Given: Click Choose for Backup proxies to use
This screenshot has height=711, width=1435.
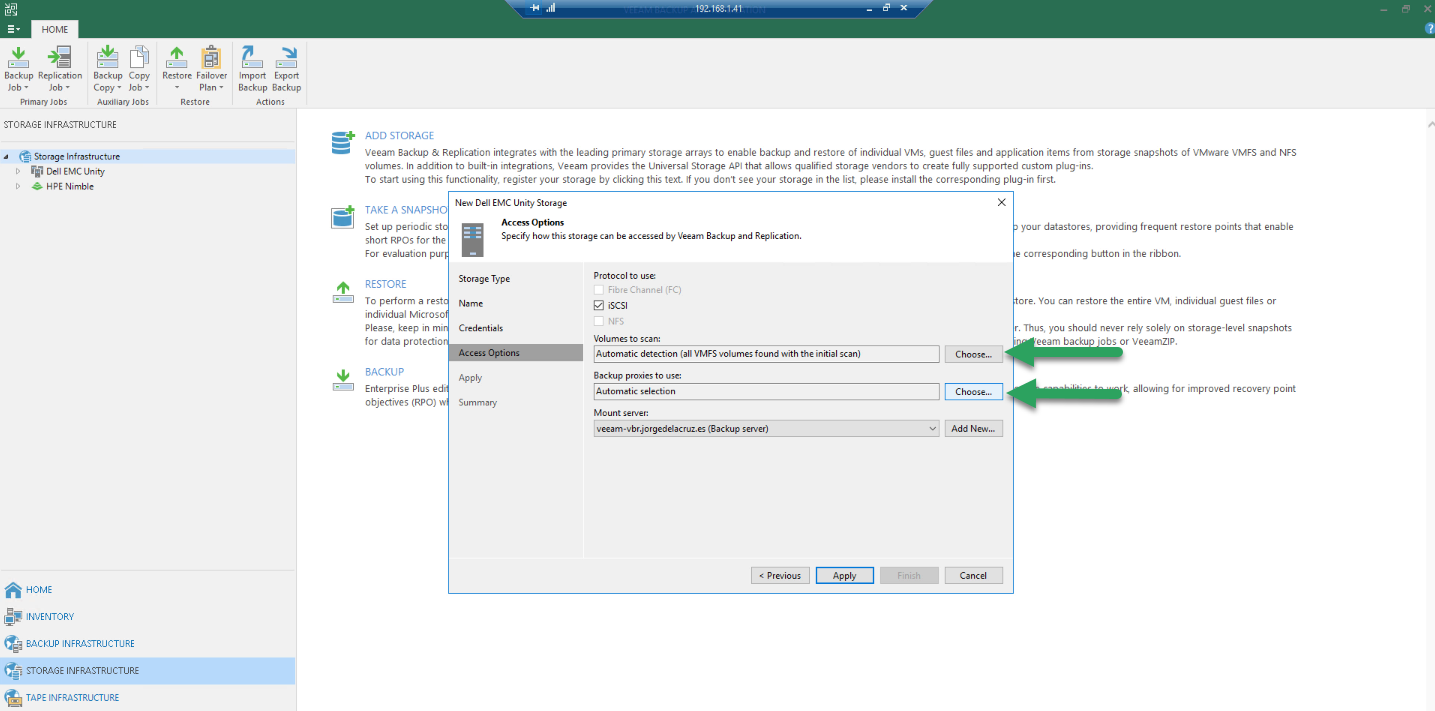Looking at the screenshot, I should coord(973,391).
